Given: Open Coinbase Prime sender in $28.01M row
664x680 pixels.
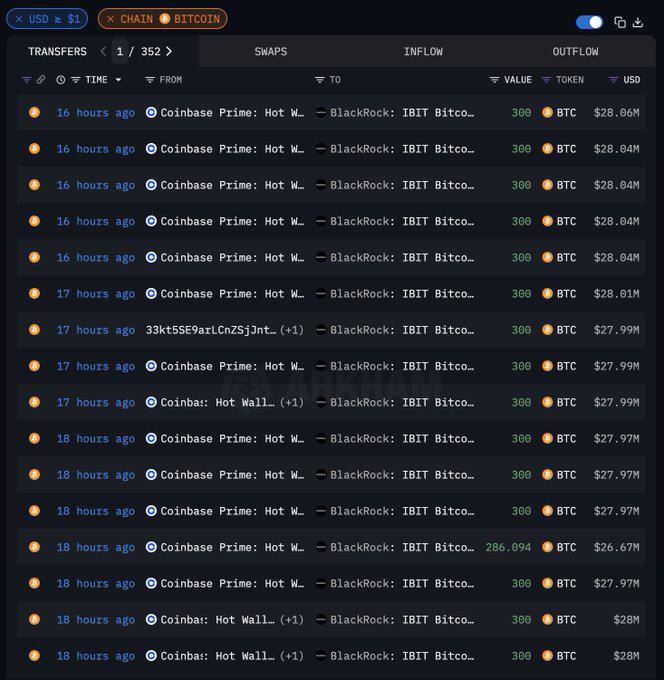Looking at the screenshot, I should 232,294.
